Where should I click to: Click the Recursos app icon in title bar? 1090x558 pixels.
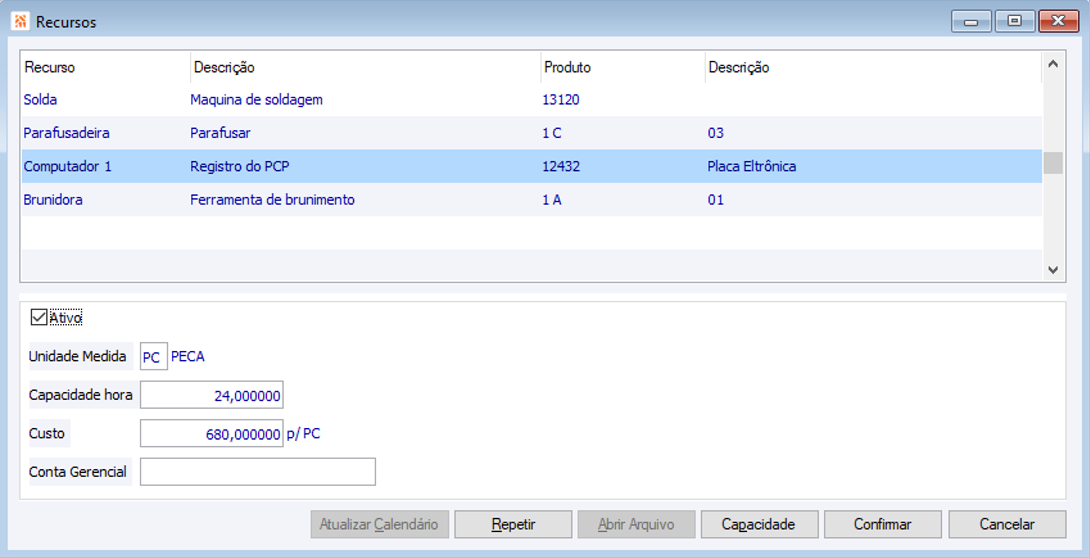tap(20, 22)
